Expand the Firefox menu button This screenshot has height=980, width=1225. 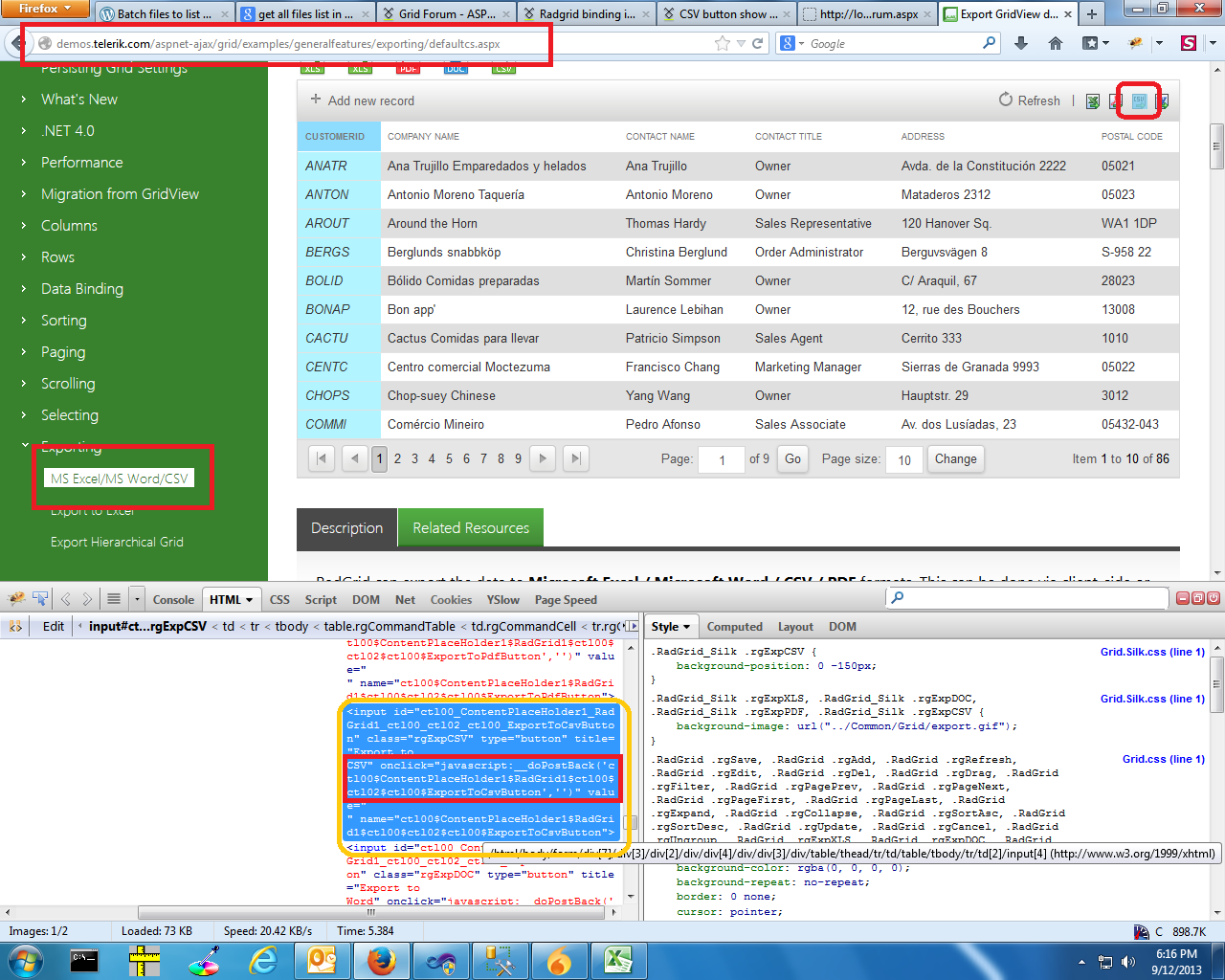point(45,9)
